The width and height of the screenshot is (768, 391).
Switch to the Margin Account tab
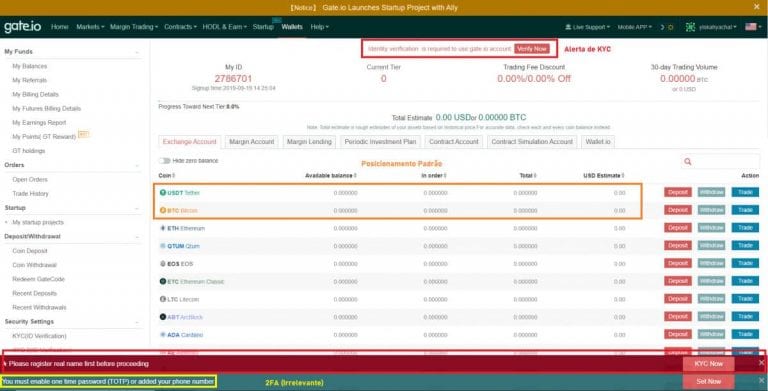pos(252,142)
